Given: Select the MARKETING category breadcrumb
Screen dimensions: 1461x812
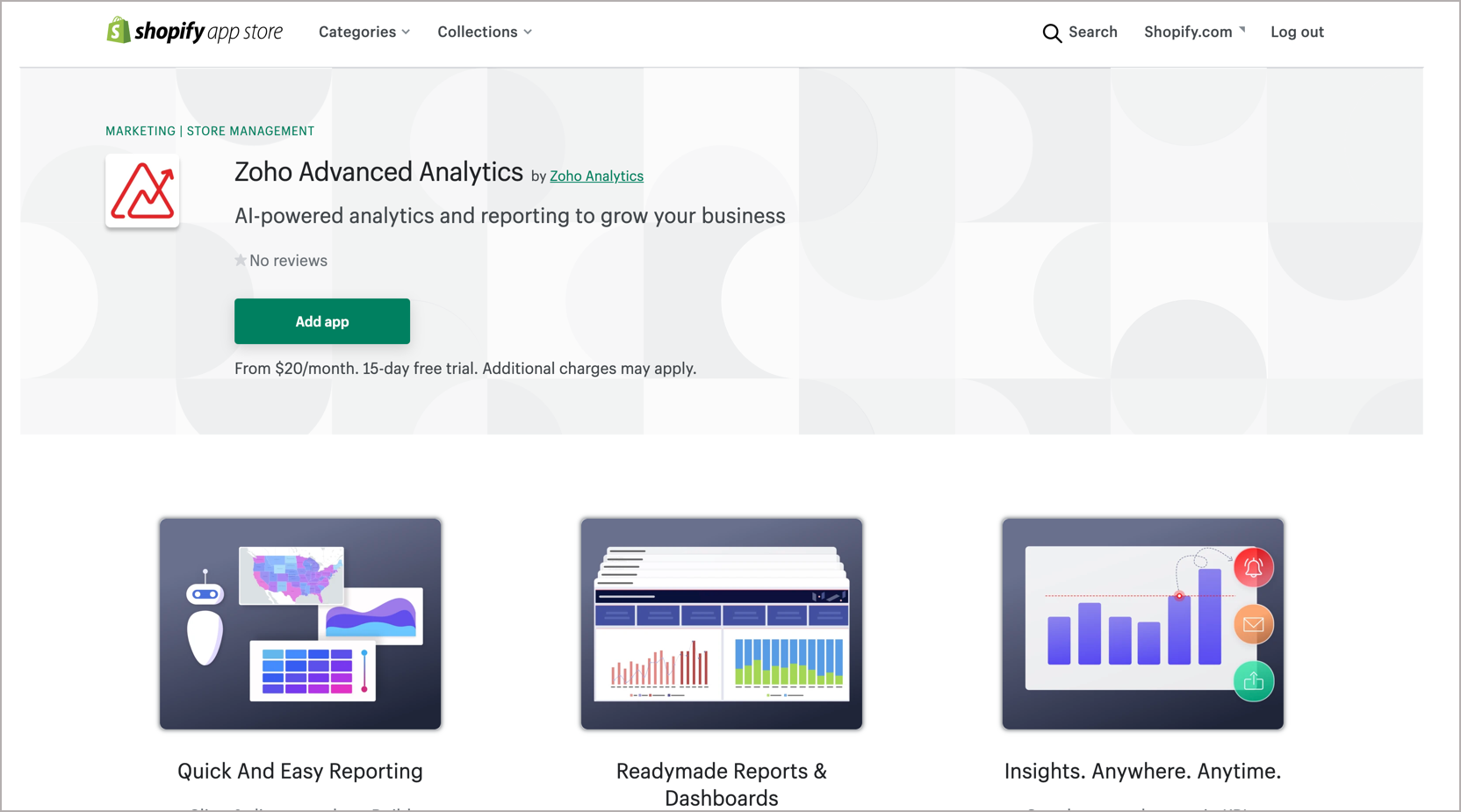Looking at the screenshot, I should click(140, 132).
